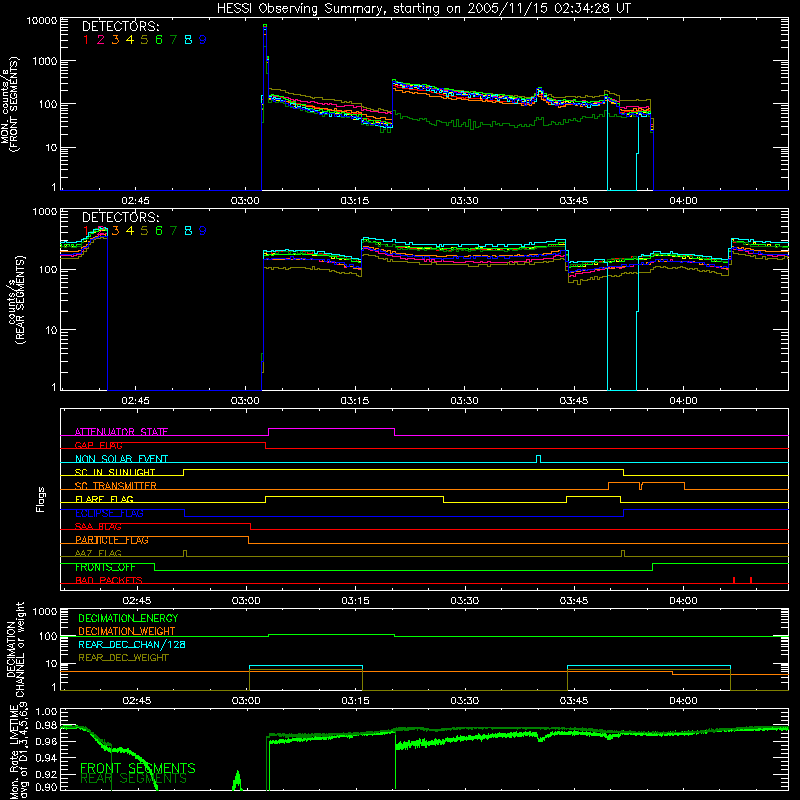This screenshot has height=800, width=800.
Task: Click the 03:15 time label under decimation plot
Action: point(356,701)
